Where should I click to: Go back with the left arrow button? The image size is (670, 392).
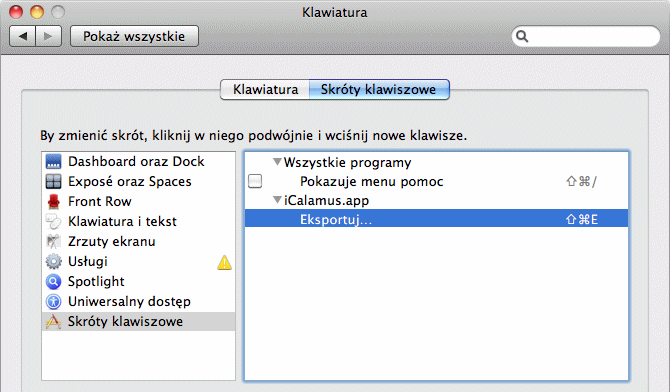(23, 36)
